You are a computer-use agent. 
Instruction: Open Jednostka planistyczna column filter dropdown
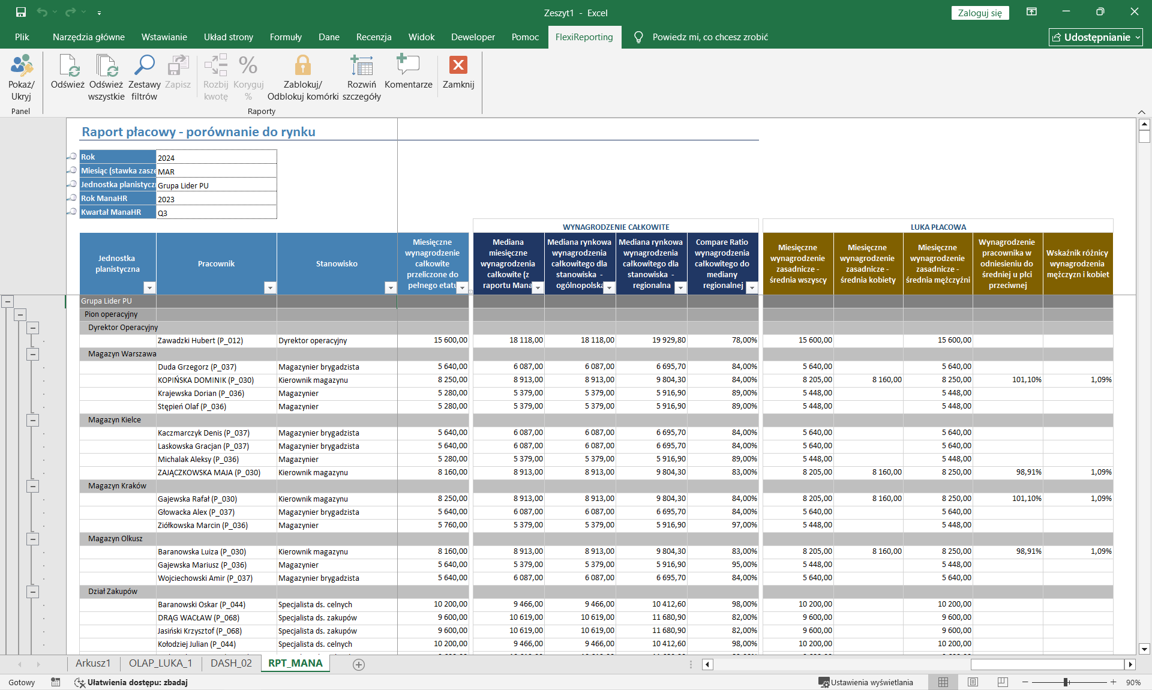[x=149, y=288]
